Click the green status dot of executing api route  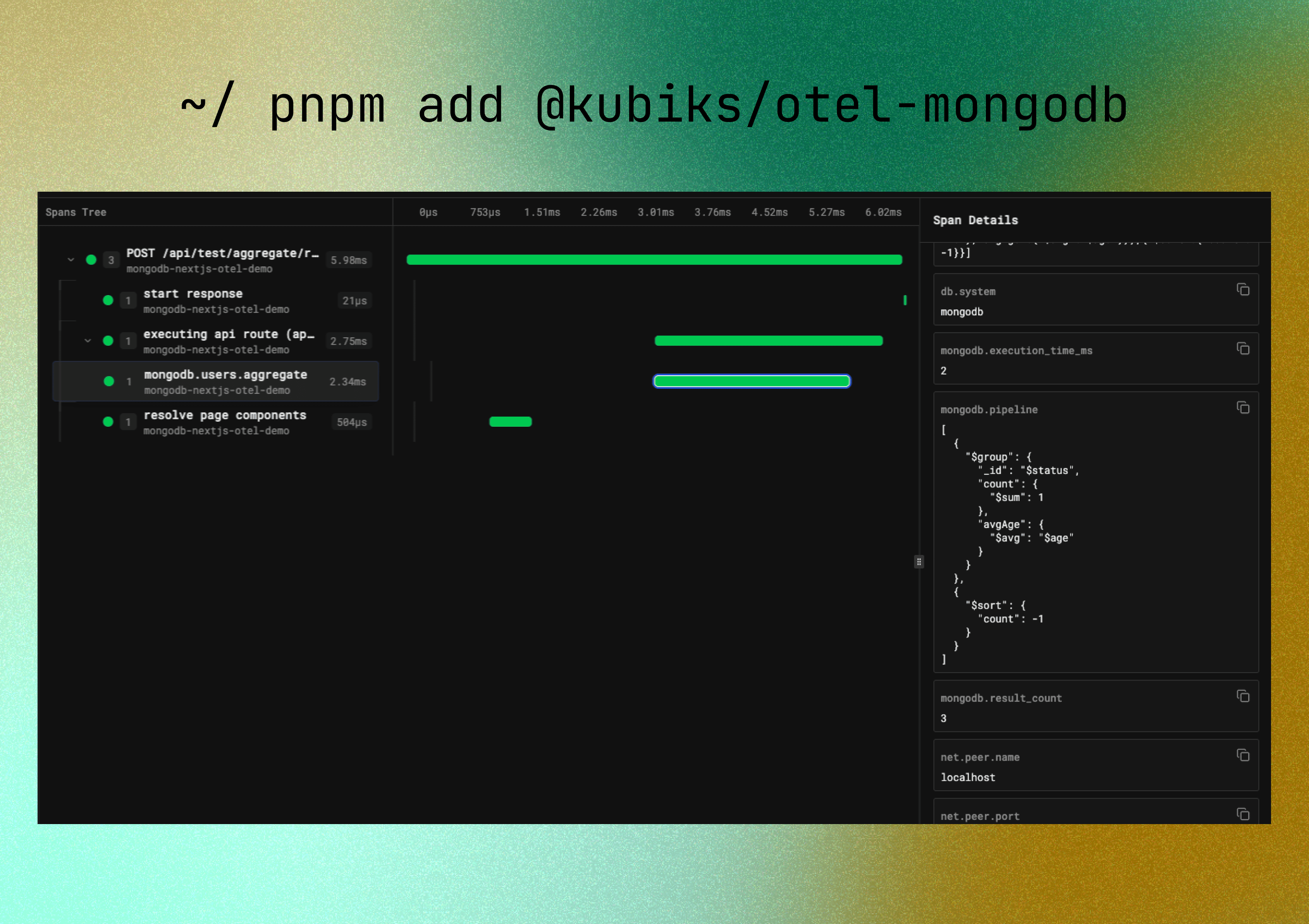[108, 341]
